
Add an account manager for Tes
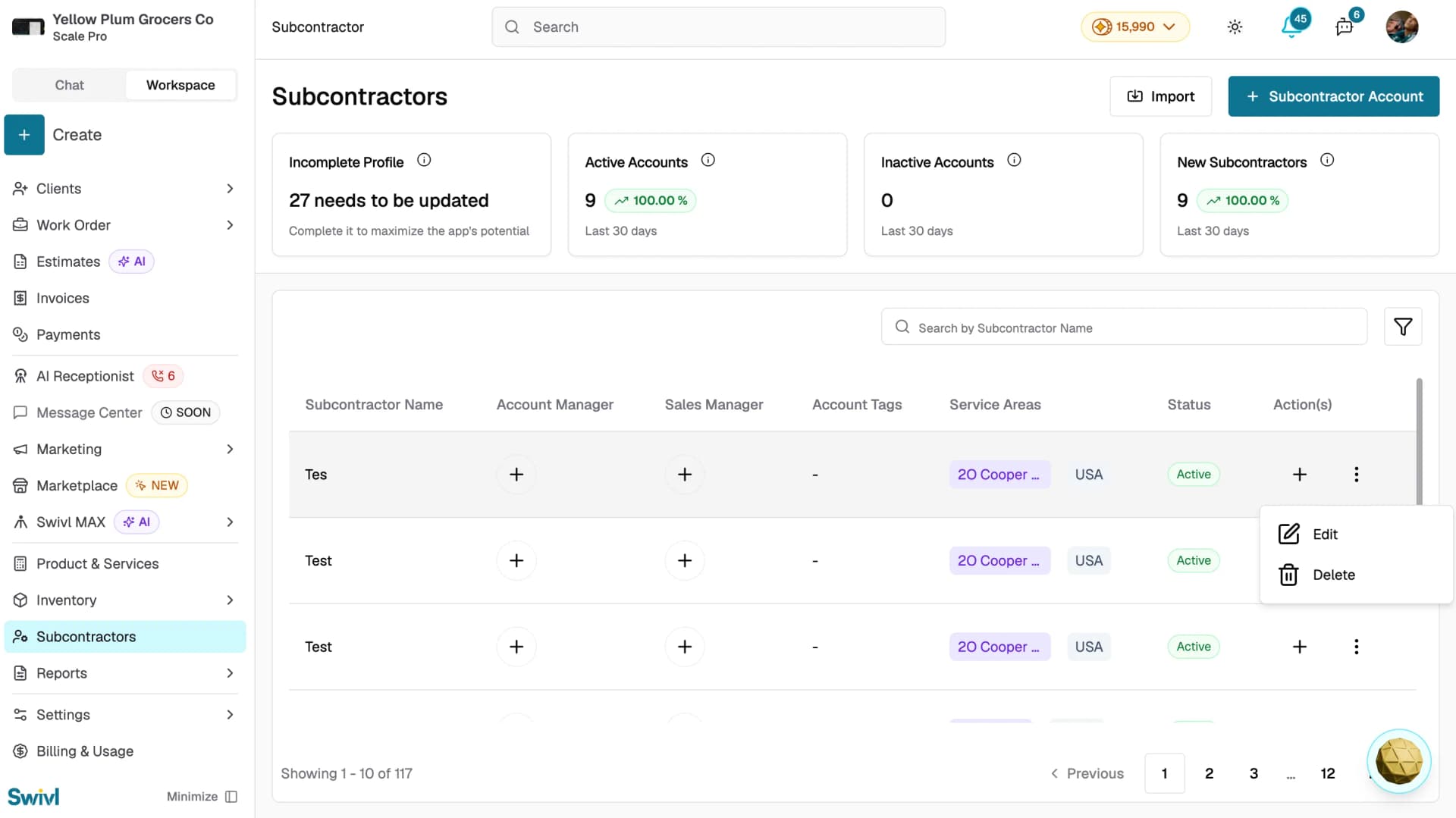pyautogui.click(x=516, y=475)
